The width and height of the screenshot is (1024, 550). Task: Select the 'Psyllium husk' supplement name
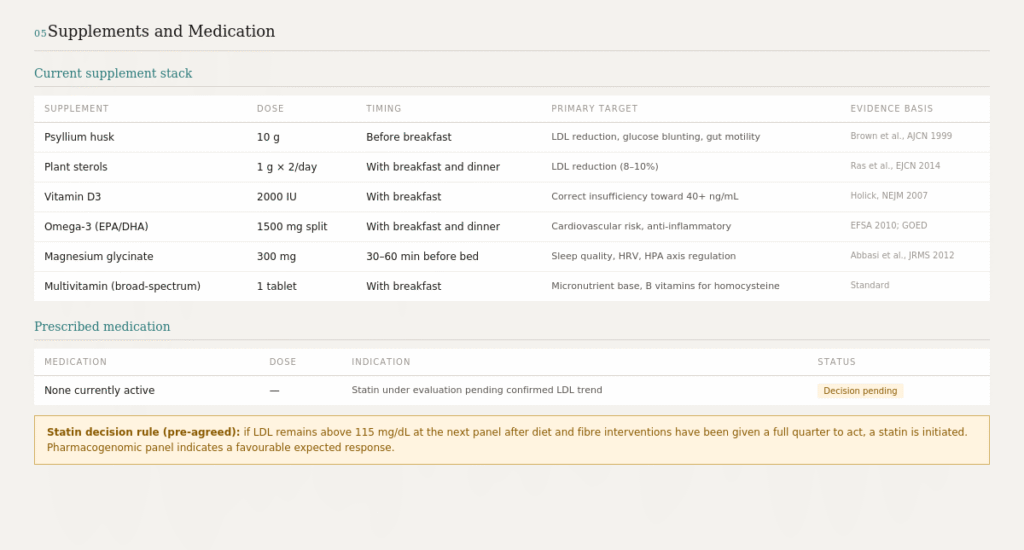(x=79, y=137)
